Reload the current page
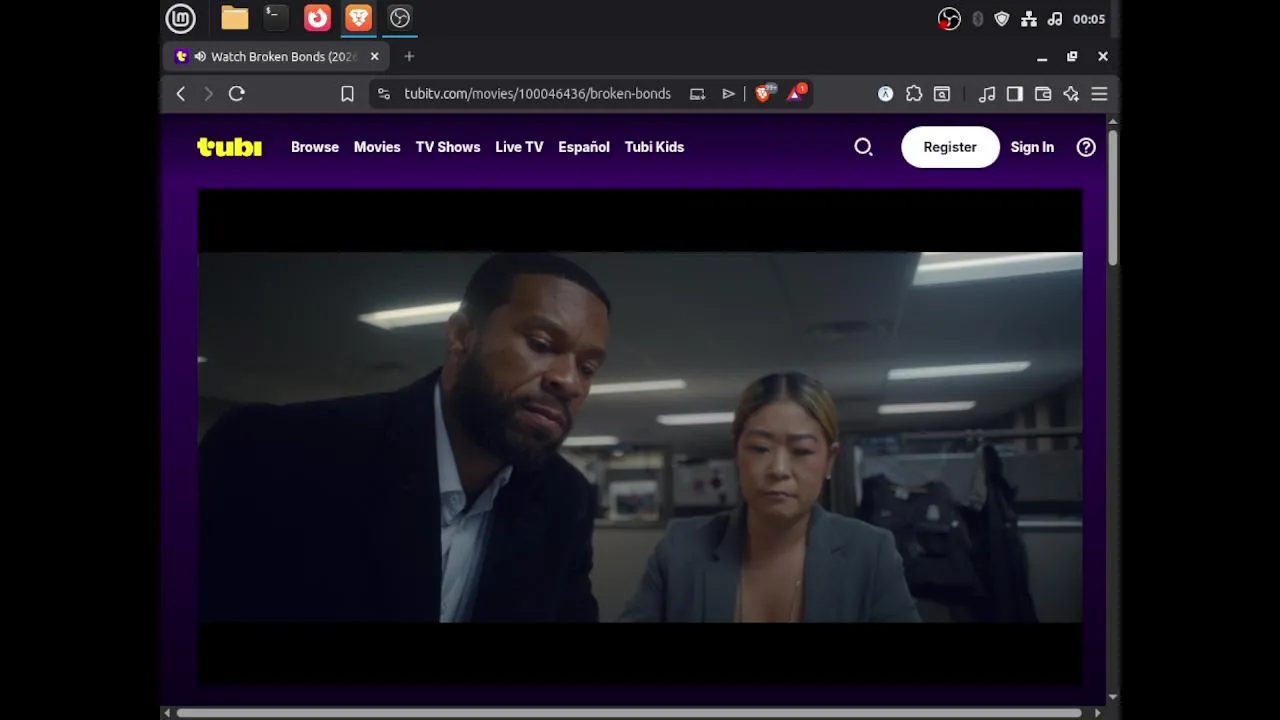 pyautogui.click(x=237, y=94)
